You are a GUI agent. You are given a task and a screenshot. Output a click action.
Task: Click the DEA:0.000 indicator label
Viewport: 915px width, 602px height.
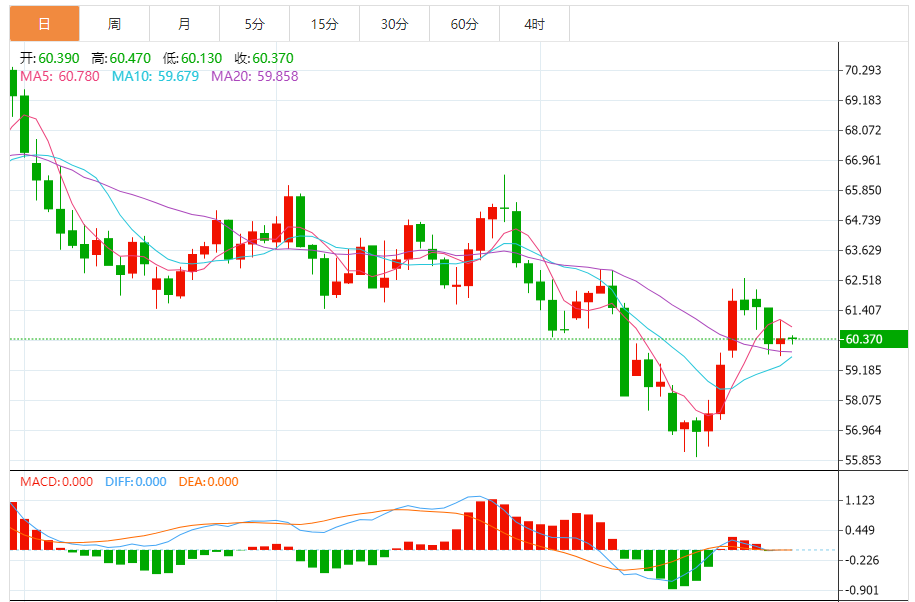(208, 482)
